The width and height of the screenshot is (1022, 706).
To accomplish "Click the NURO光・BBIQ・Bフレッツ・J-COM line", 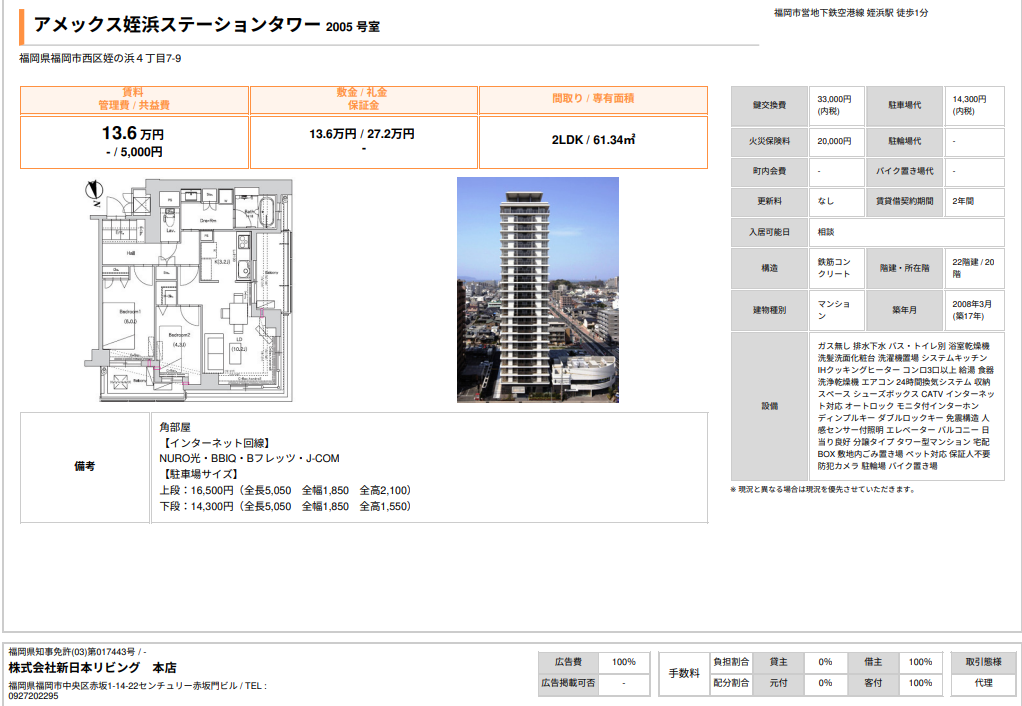I will 250,459.
